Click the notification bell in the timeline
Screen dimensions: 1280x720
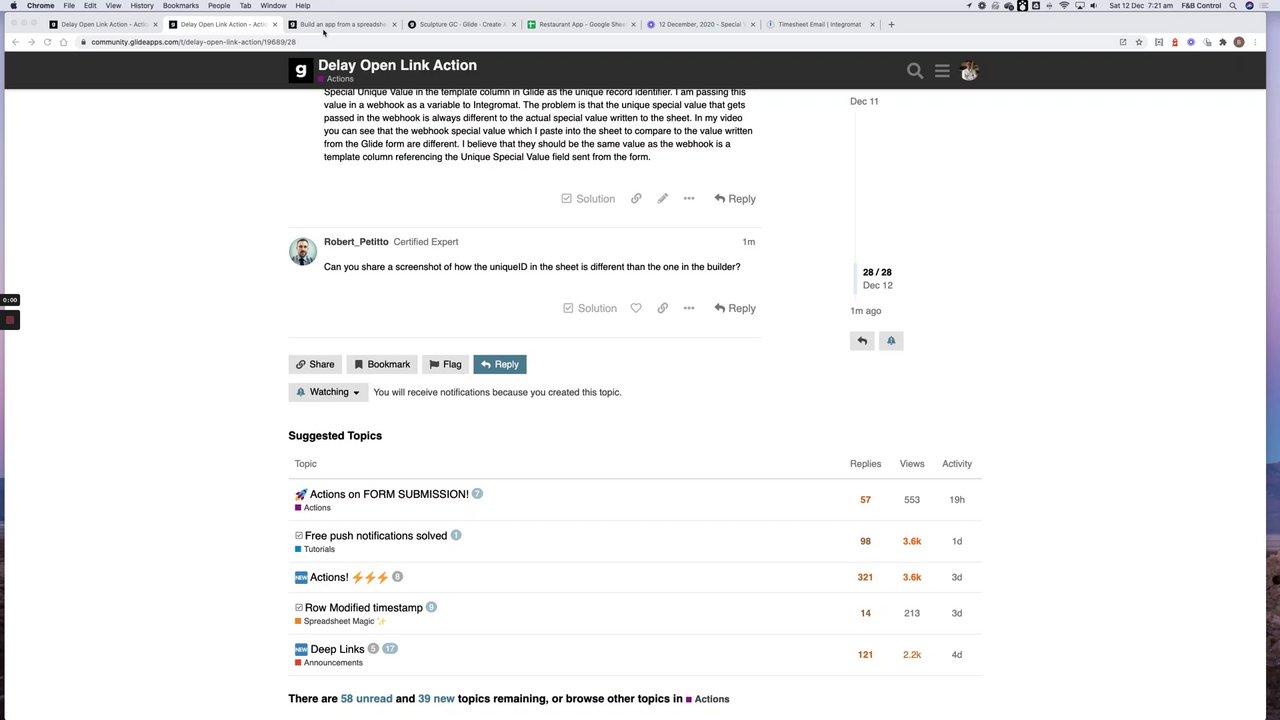pyautogui.click(x=891, y=341)
